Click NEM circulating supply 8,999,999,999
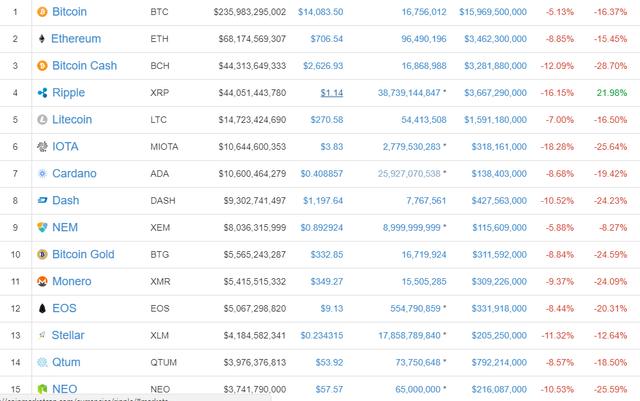 point(411,227)
